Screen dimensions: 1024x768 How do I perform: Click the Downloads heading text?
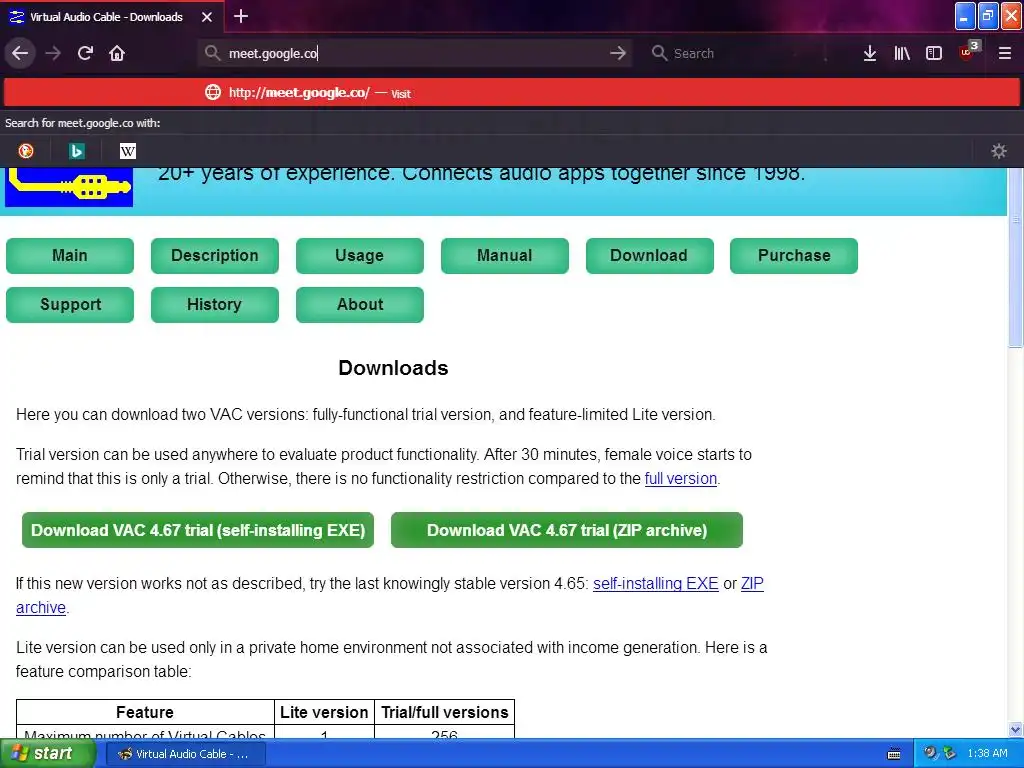393,368
